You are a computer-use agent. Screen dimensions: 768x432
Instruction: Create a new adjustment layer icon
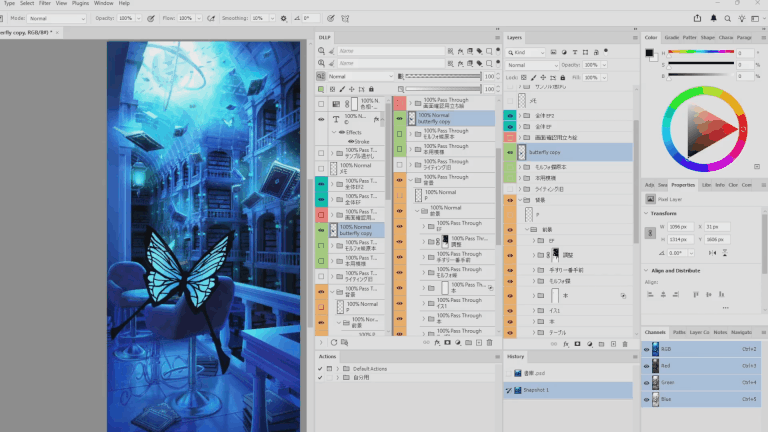[590, 344]
